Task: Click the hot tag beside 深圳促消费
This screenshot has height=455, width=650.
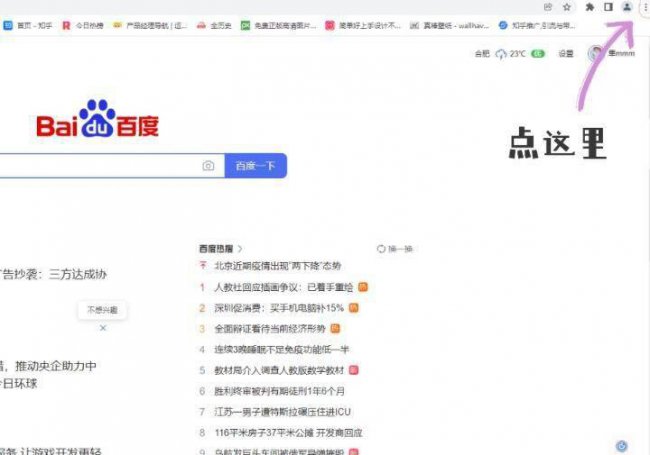Action: click(x=354, y=308)
